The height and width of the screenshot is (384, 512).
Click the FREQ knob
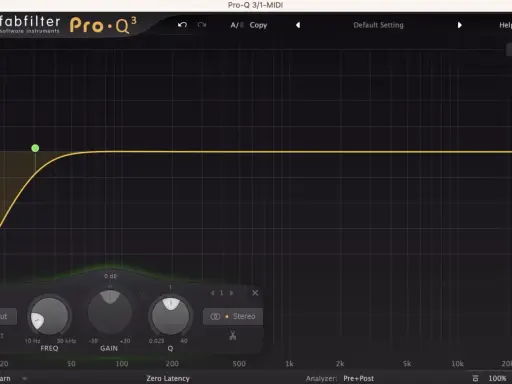tap(49, 315)
